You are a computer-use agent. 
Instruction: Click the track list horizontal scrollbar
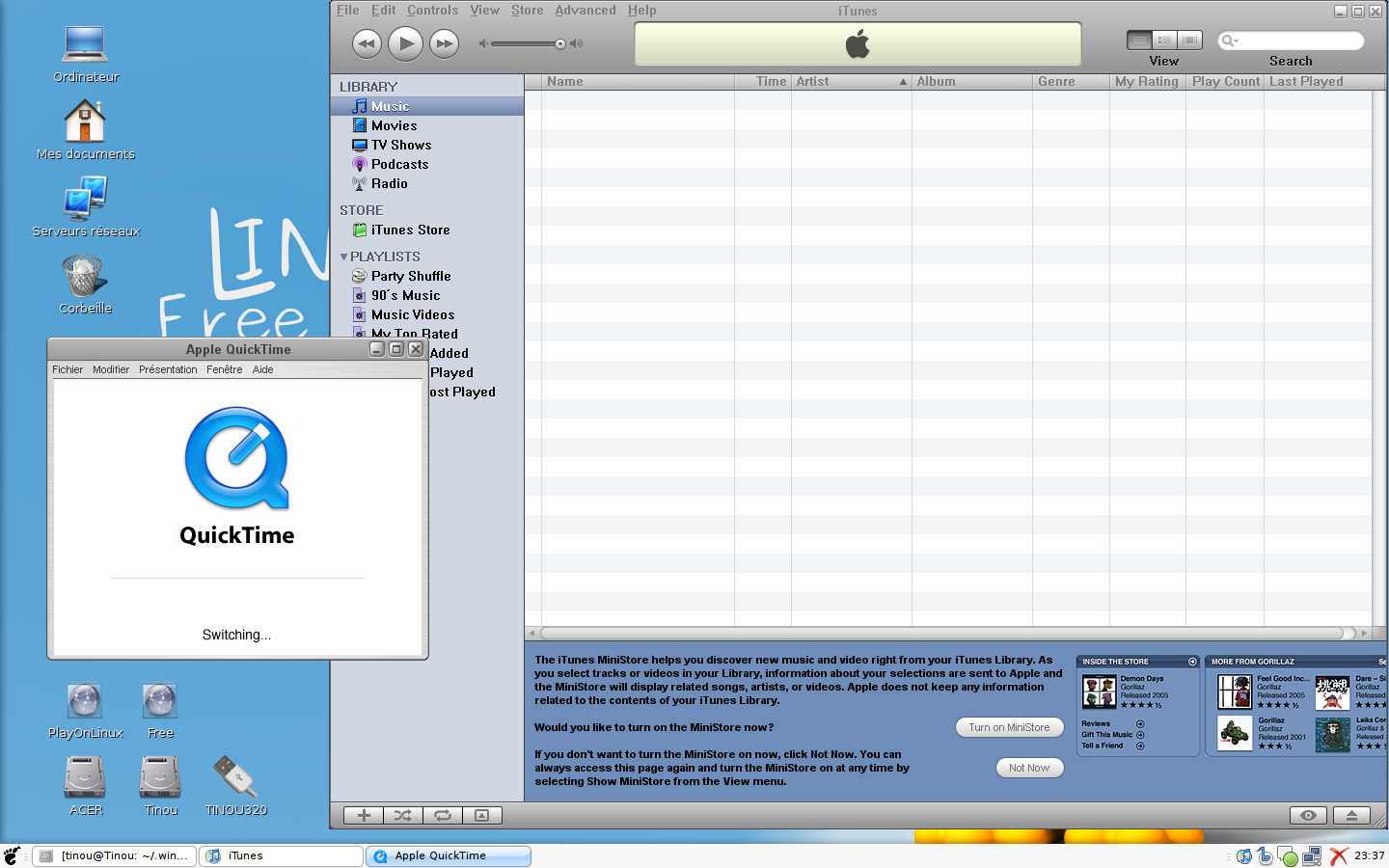(941, 634)
